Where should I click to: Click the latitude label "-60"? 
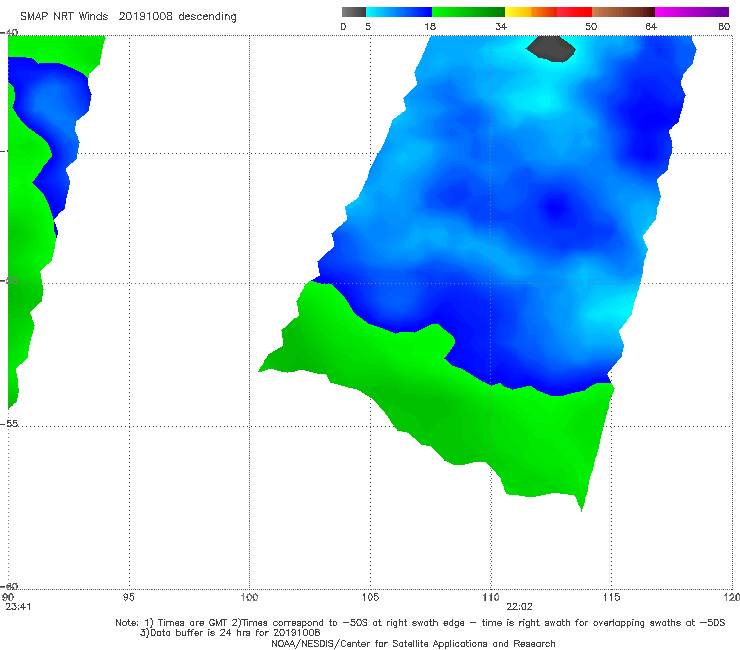9,586
